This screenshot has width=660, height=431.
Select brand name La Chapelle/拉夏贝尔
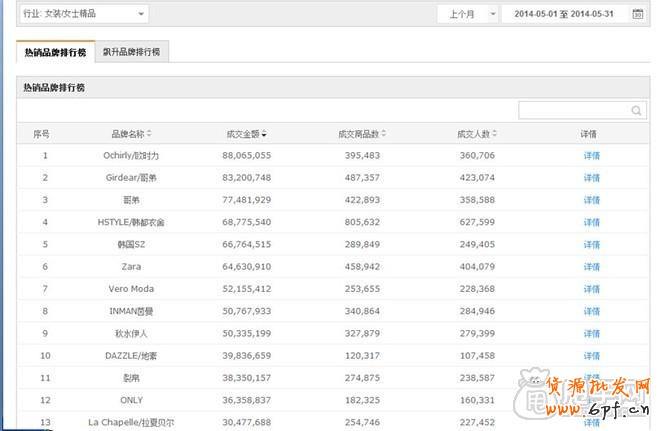[x=131, y=423]
